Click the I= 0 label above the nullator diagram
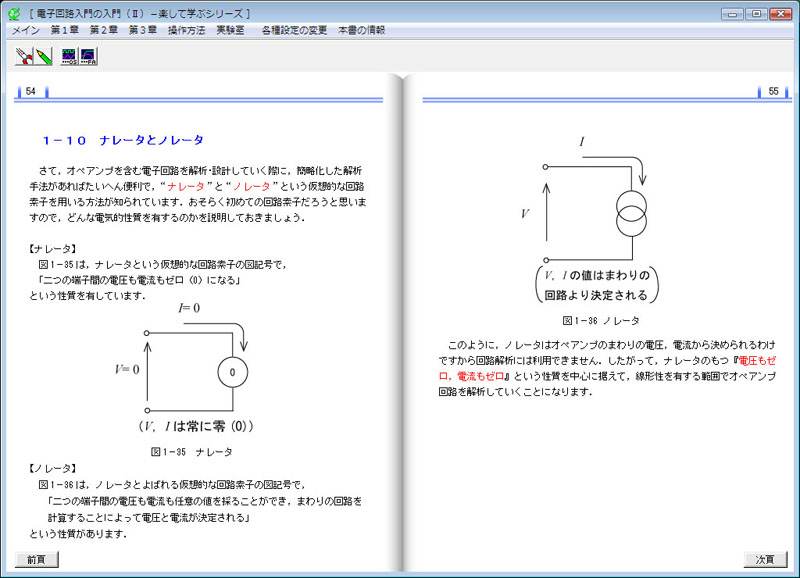 click(189, 308)
